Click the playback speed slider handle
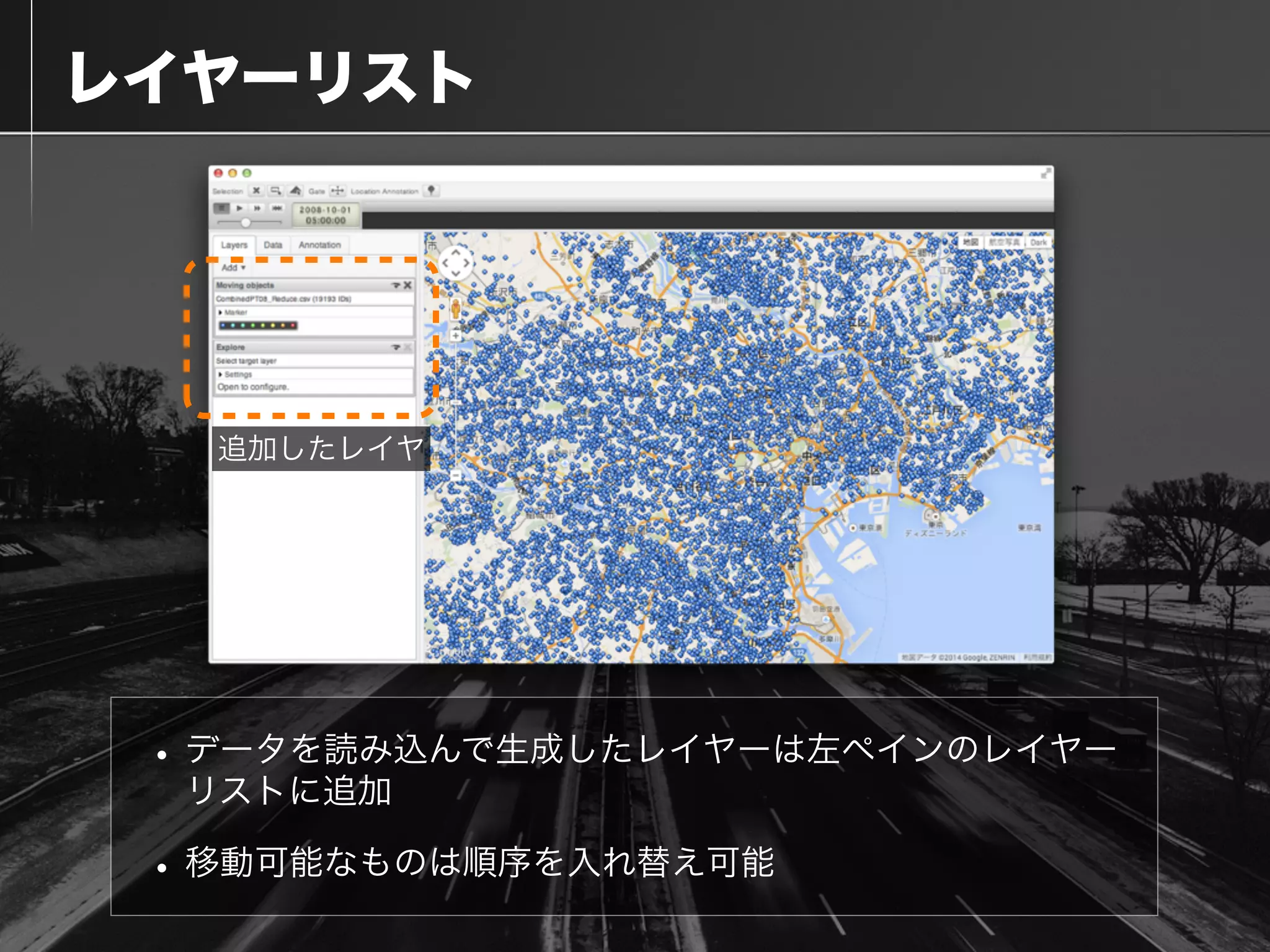 tap(246, 223)
